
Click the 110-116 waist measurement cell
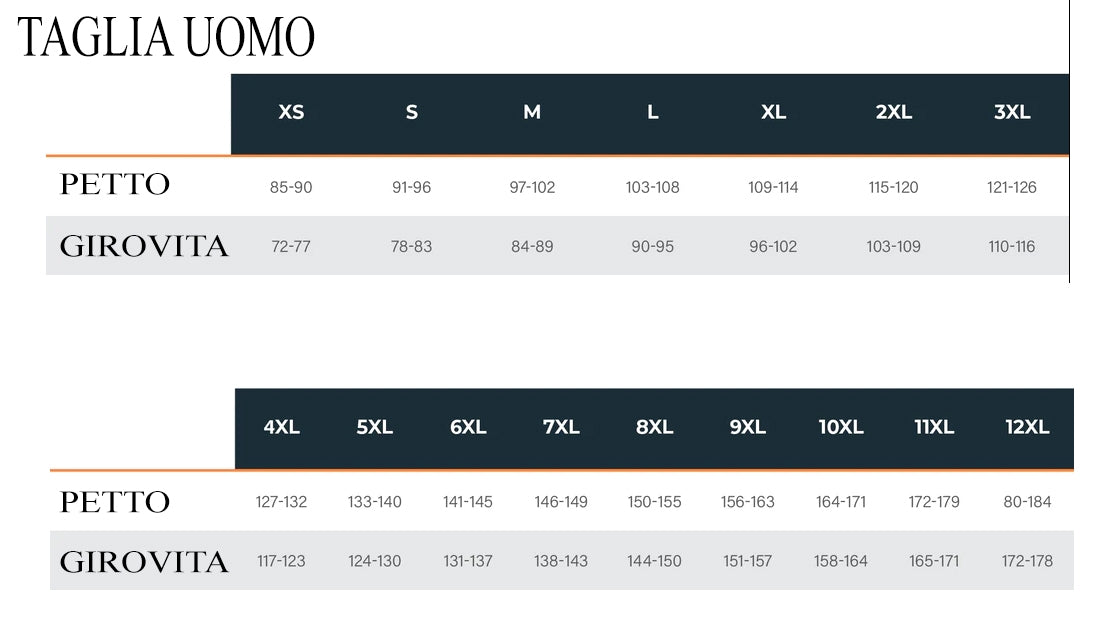(1012, 246)
